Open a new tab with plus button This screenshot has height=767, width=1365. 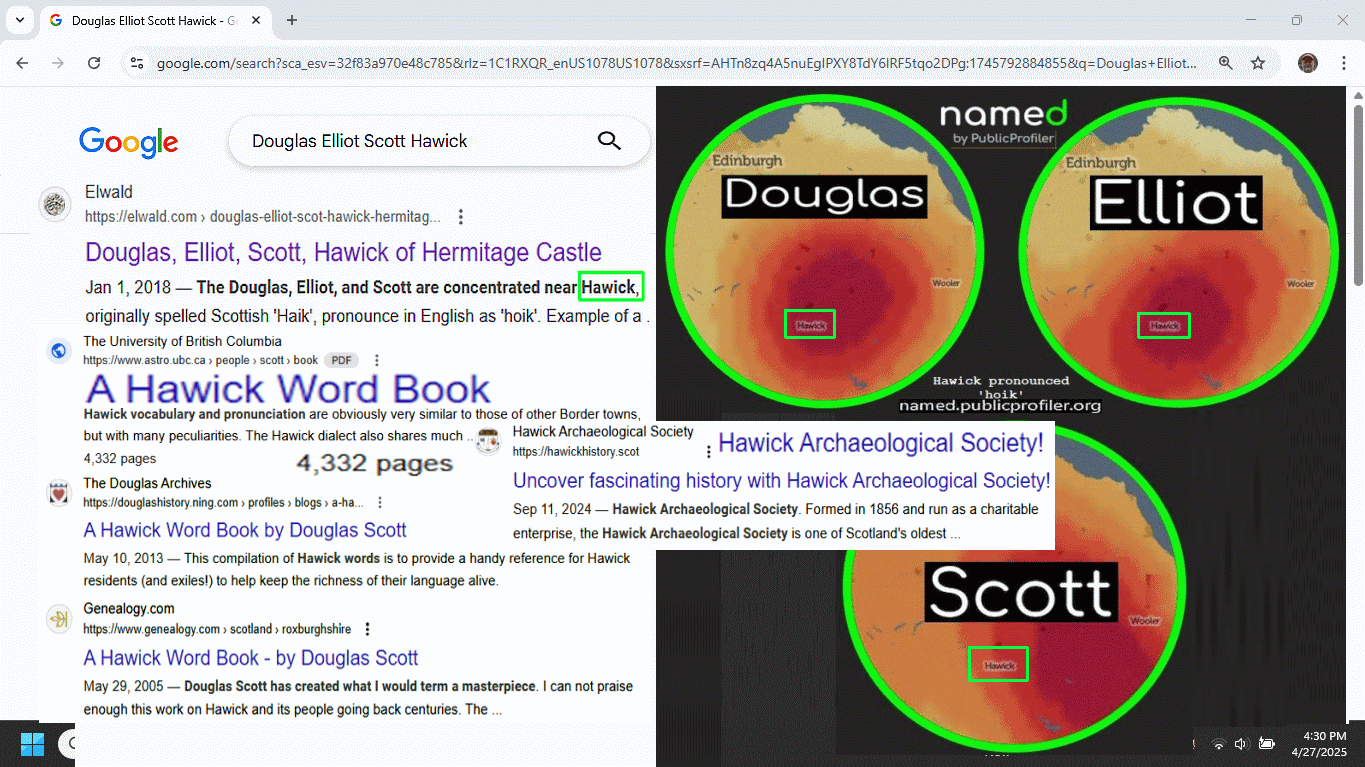pos(292,20)
